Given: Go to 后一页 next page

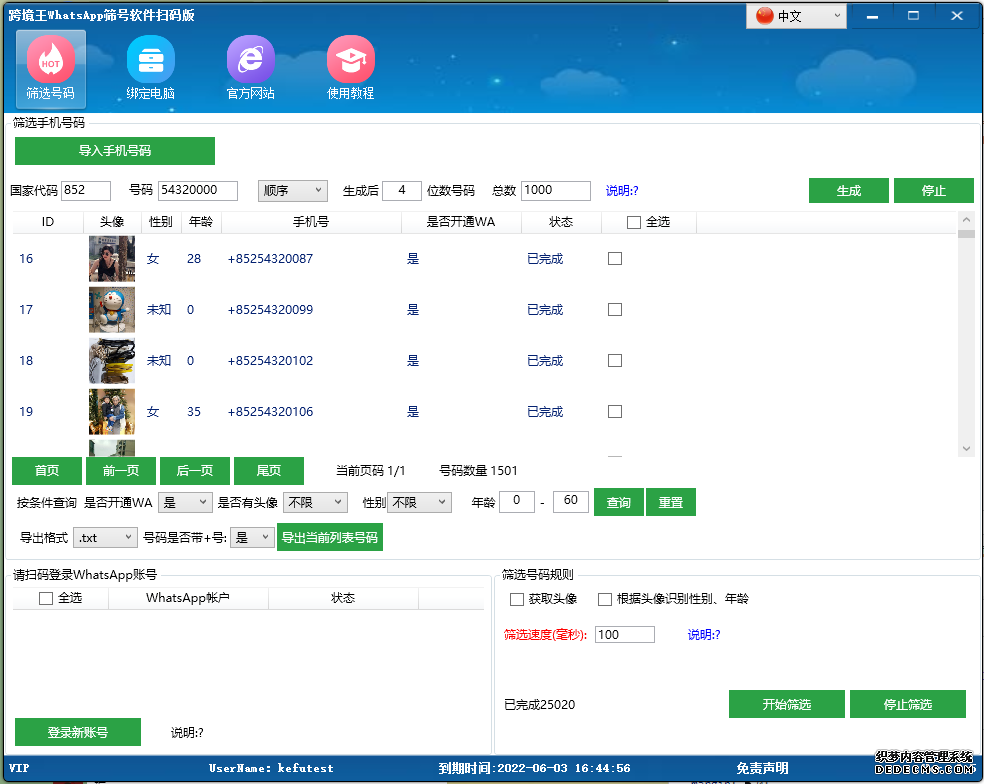Looking at the screenshot, I should coord(195,471).
